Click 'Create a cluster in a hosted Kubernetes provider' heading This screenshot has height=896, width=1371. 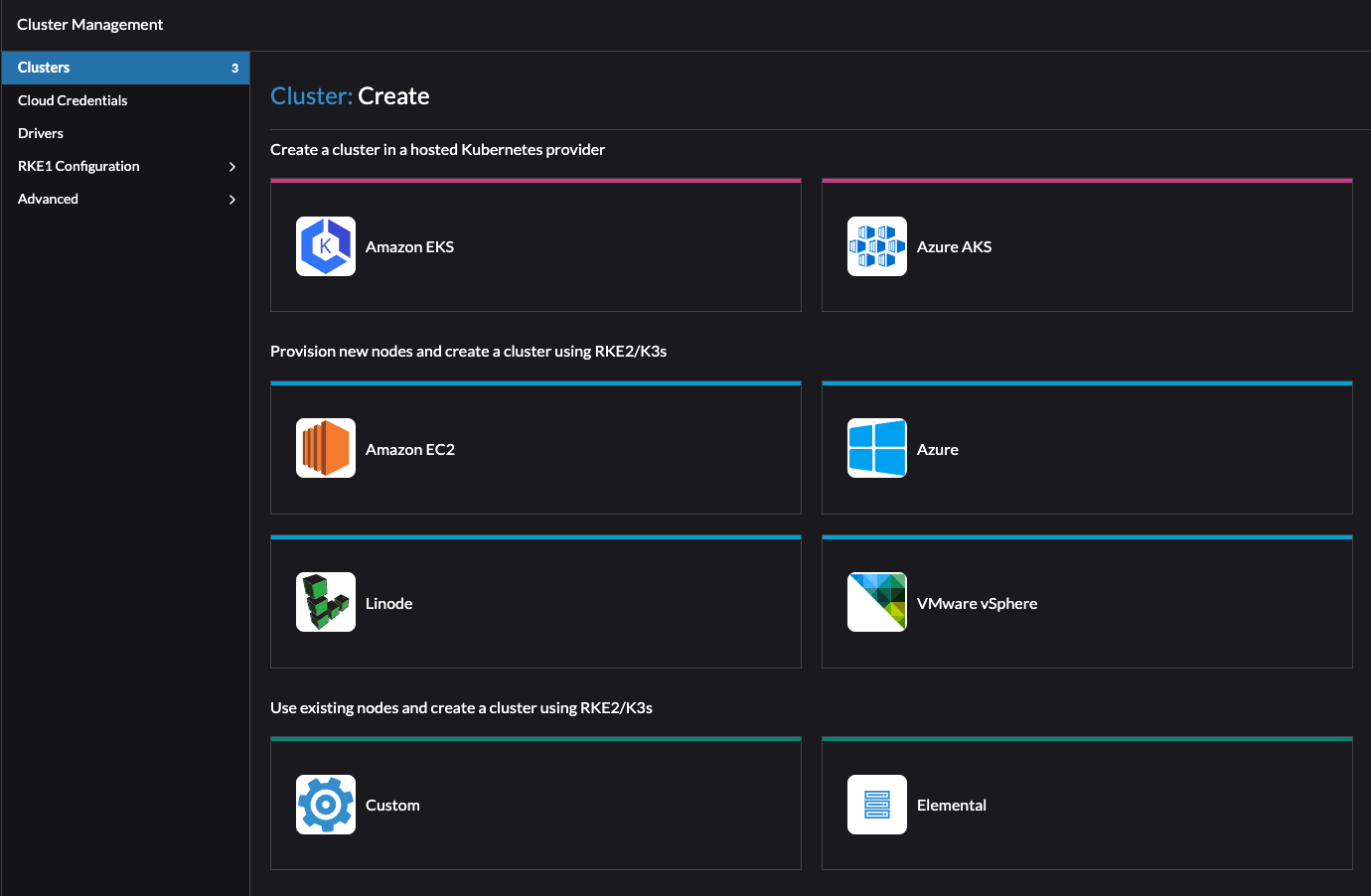pos(437,149)
